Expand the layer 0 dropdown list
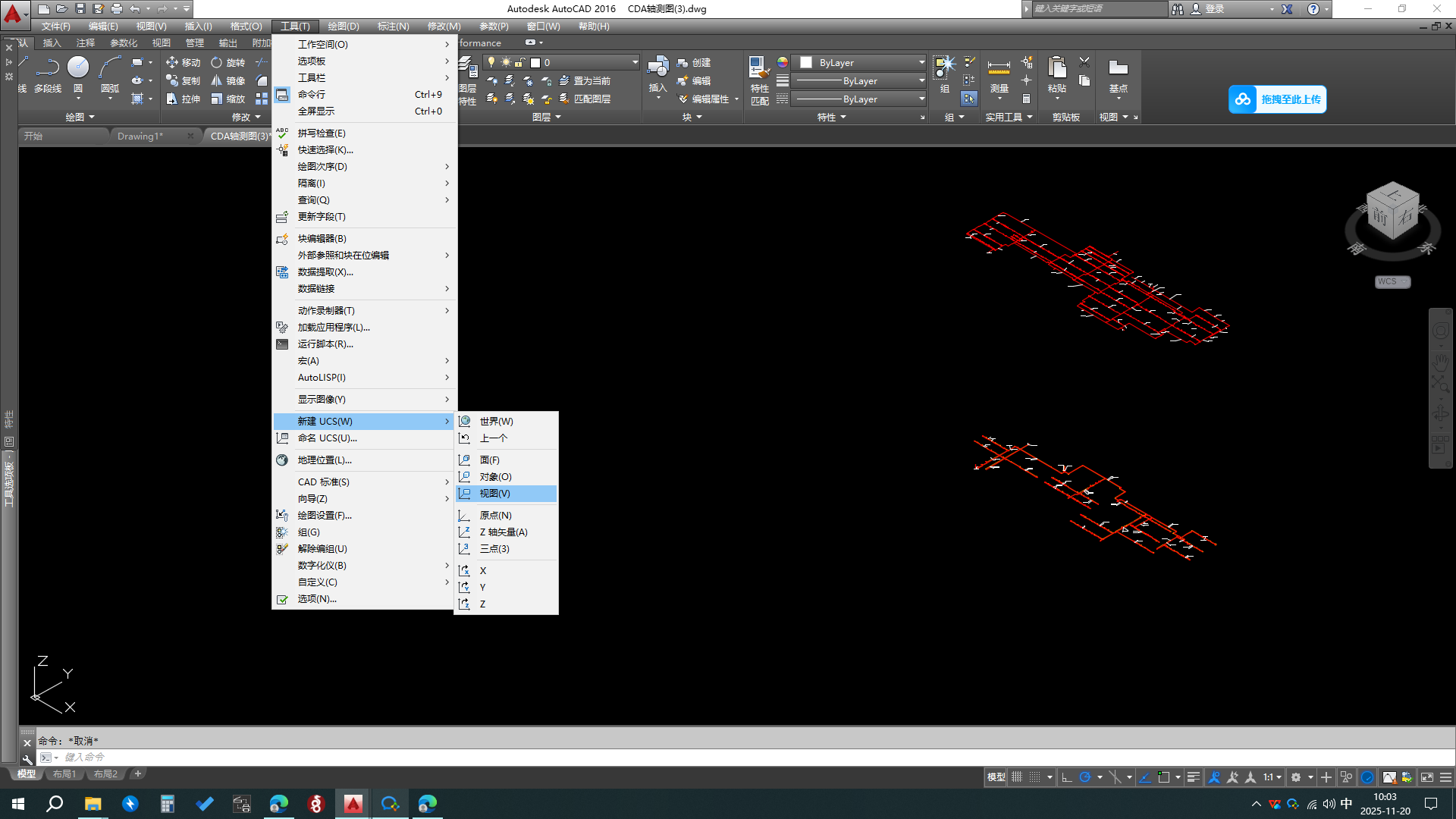The height and width of the screenshot is (819, 1456). point(635,63)
